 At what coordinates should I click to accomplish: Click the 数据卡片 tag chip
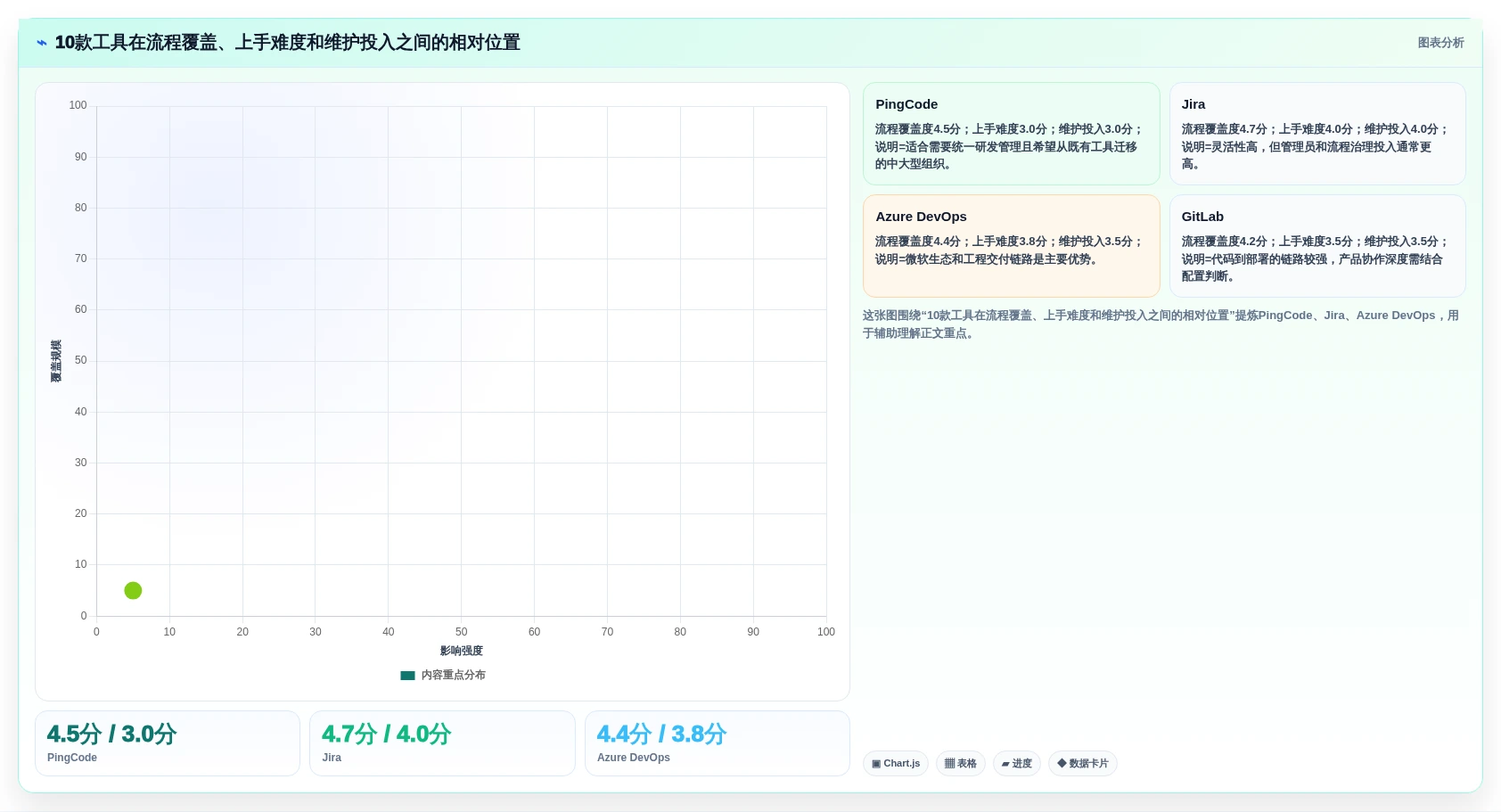(x=1083, y=764)
